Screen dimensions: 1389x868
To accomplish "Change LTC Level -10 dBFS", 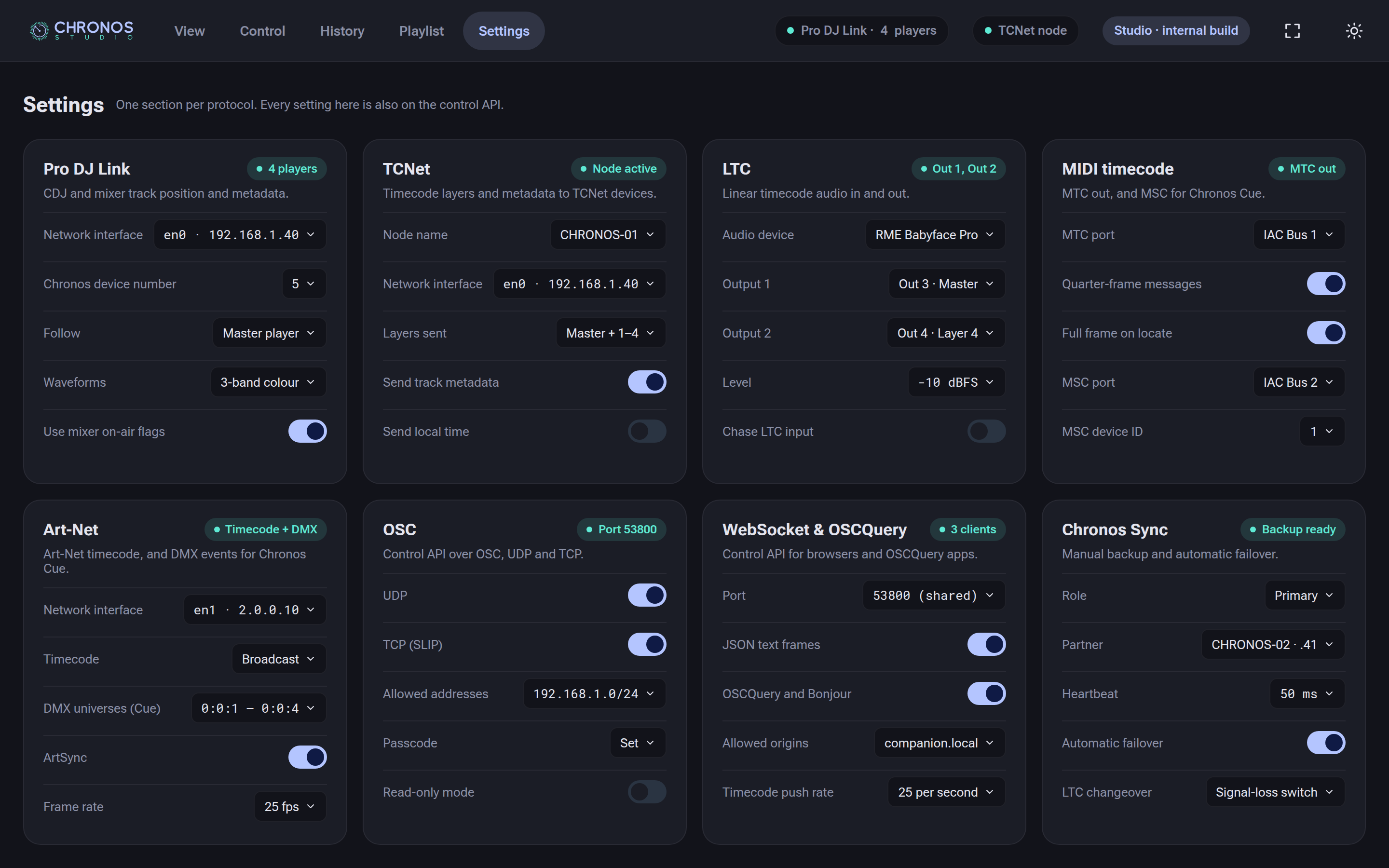I will point(957,382).
